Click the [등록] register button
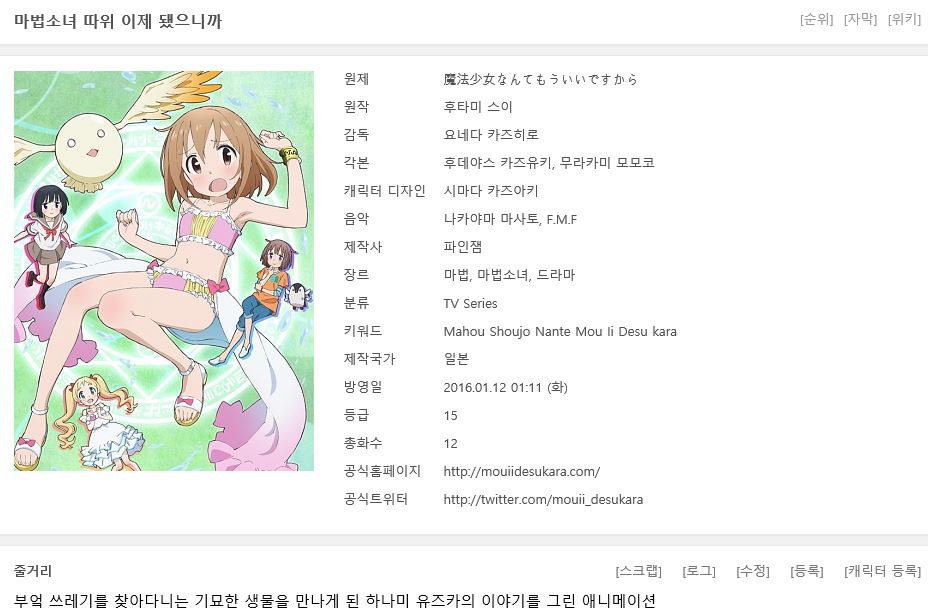Image resolution: width=928 pixels, height=615 pixels. 807,571
